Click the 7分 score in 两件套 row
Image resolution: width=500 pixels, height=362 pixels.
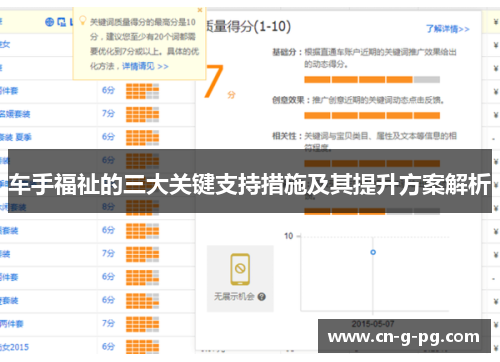click(108, 323)
